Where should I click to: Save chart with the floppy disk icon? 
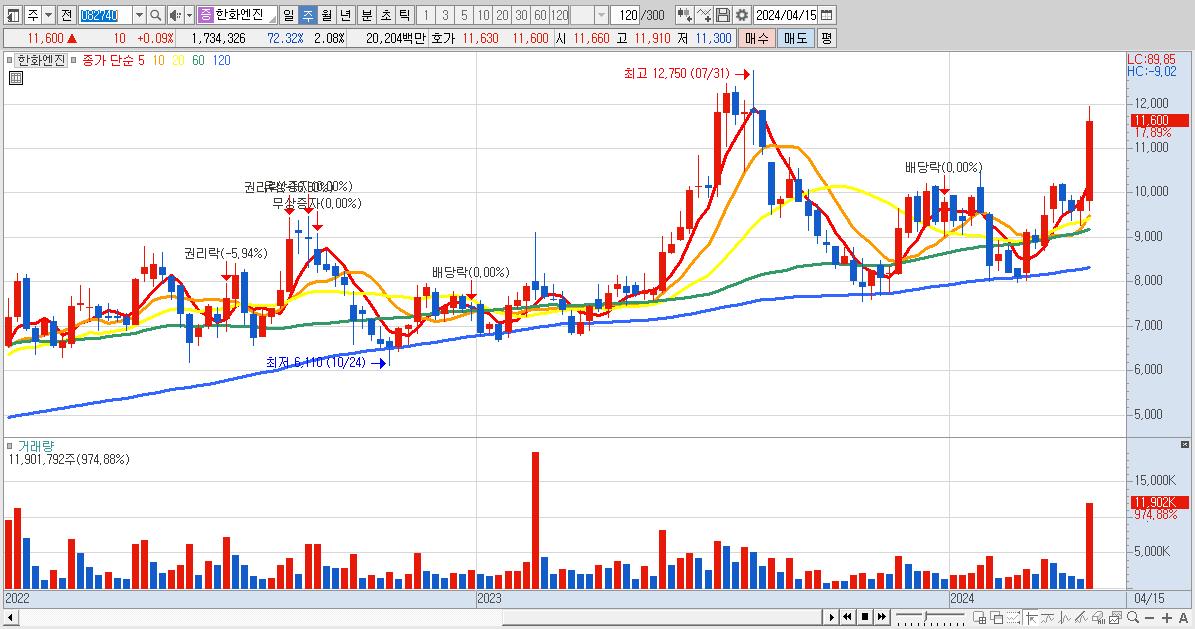click(723, 14)
